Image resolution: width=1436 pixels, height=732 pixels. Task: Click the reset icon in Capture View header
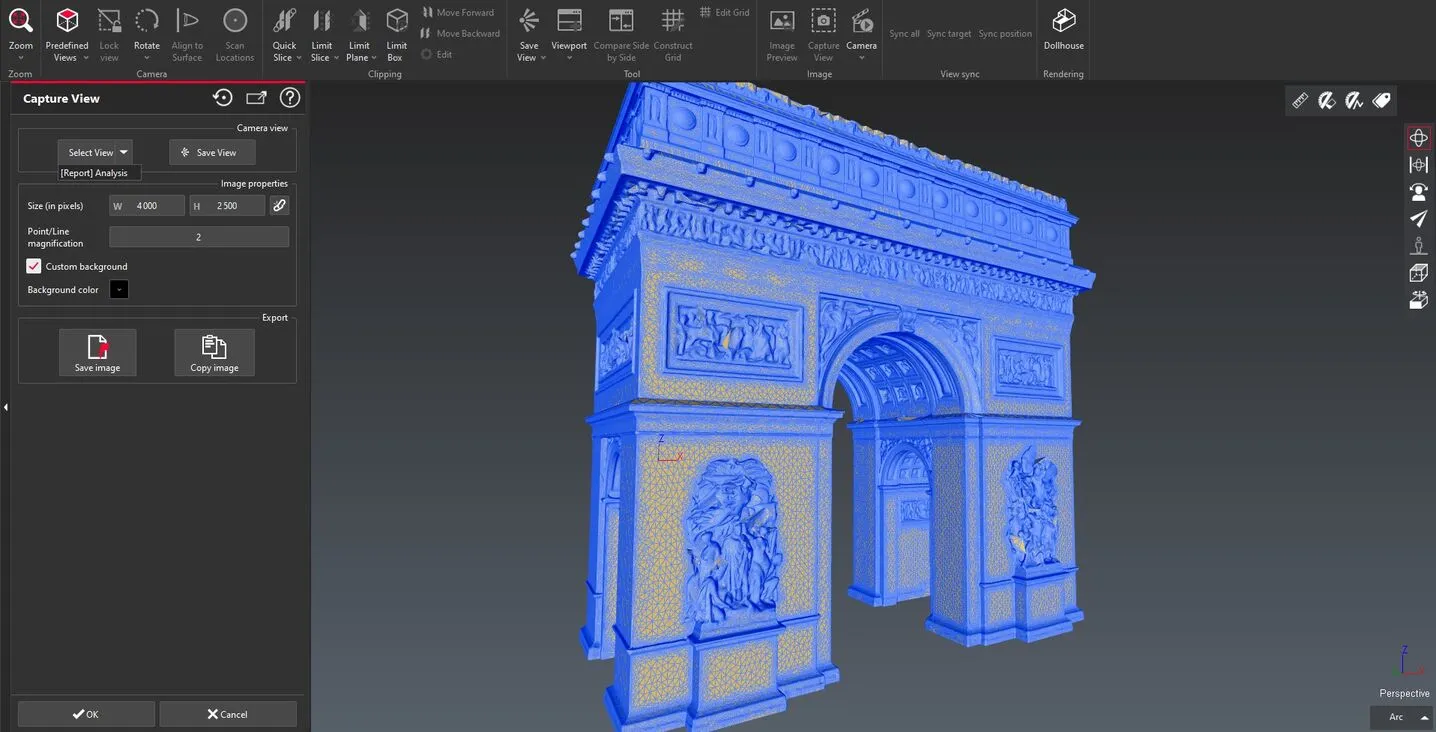coord(222,98)
